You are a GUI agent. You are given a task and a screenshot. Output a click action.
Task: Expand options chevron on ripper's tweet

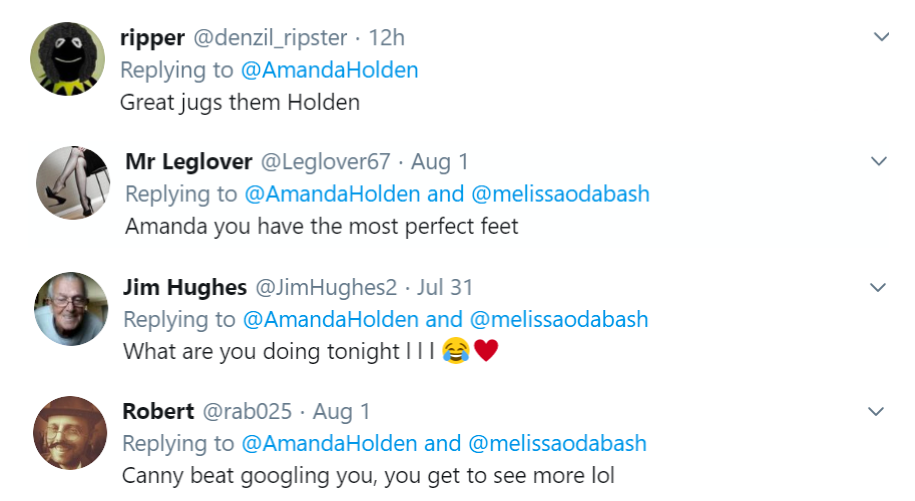tap(881, 37)
